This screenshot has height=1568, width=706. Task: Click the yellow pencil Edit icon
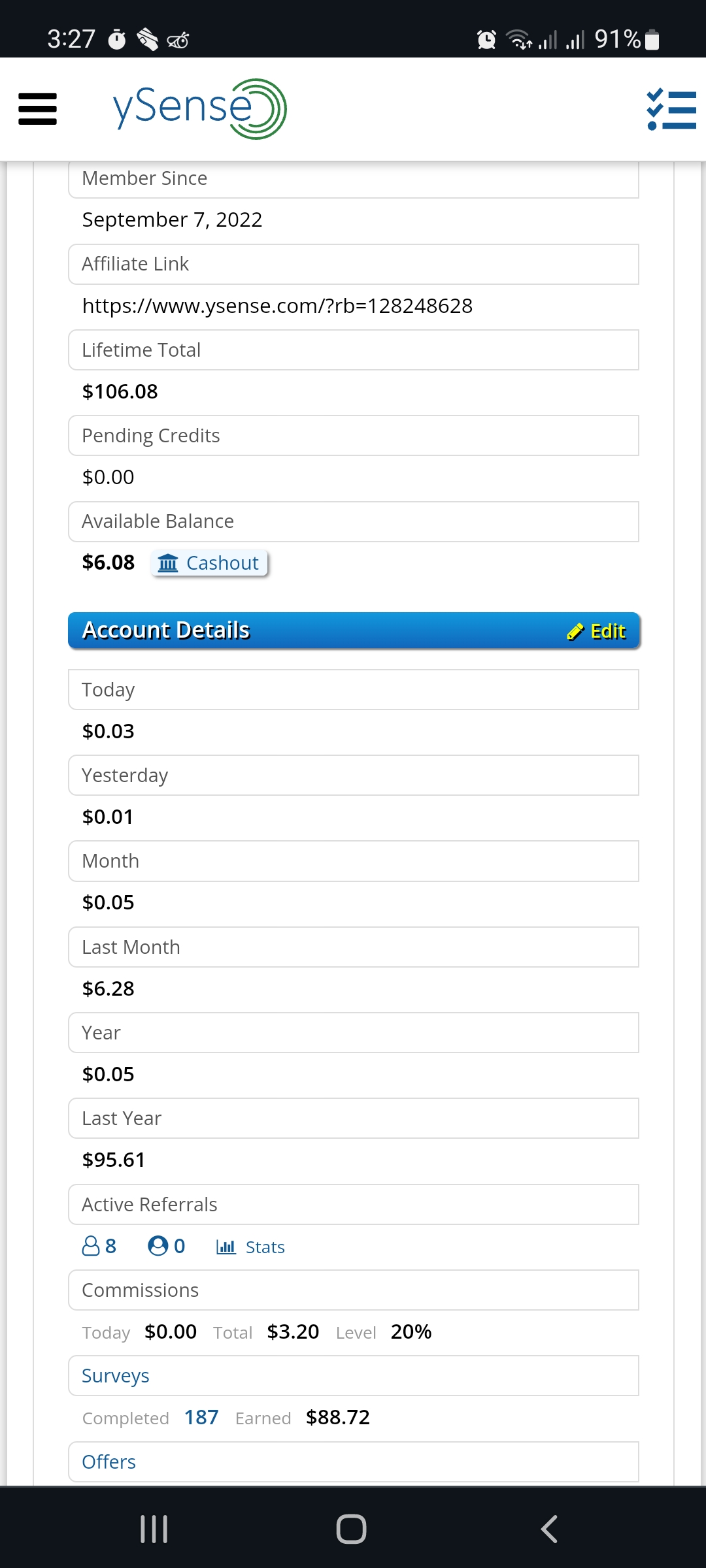tap(575, 631)
